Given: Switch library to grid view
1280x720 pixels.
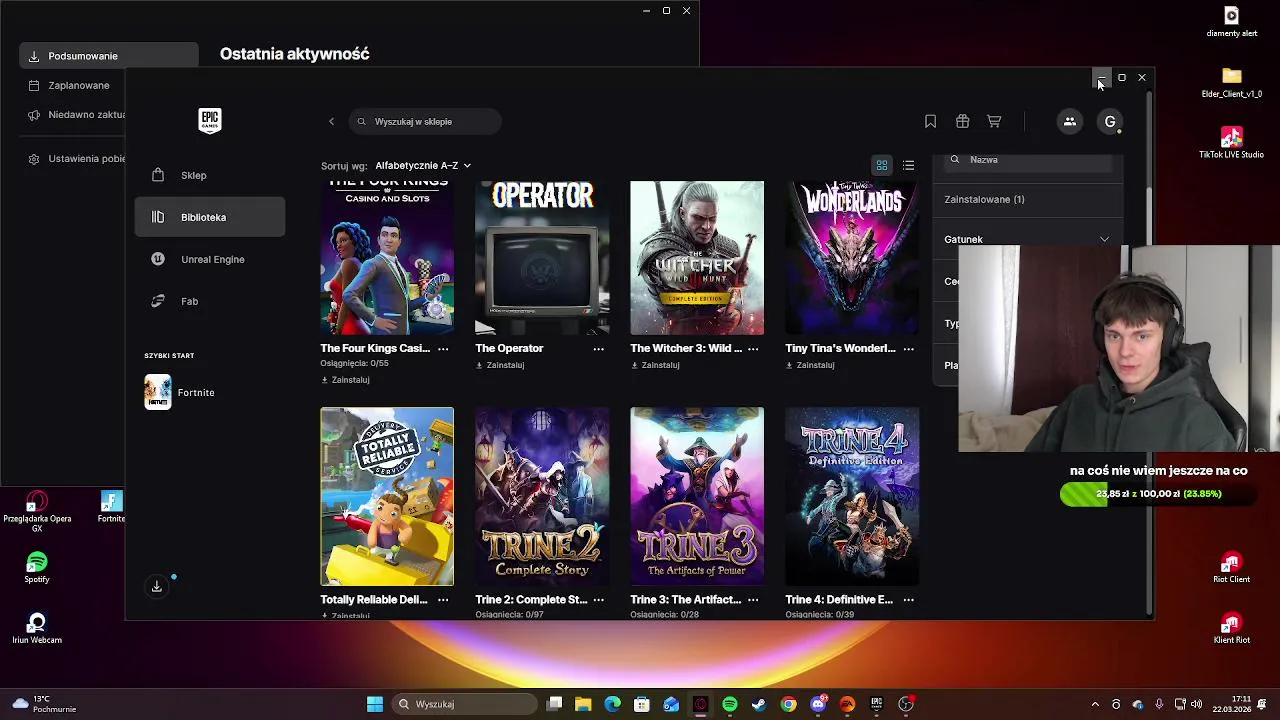Looking at the screenshot, I should point(882,165).
